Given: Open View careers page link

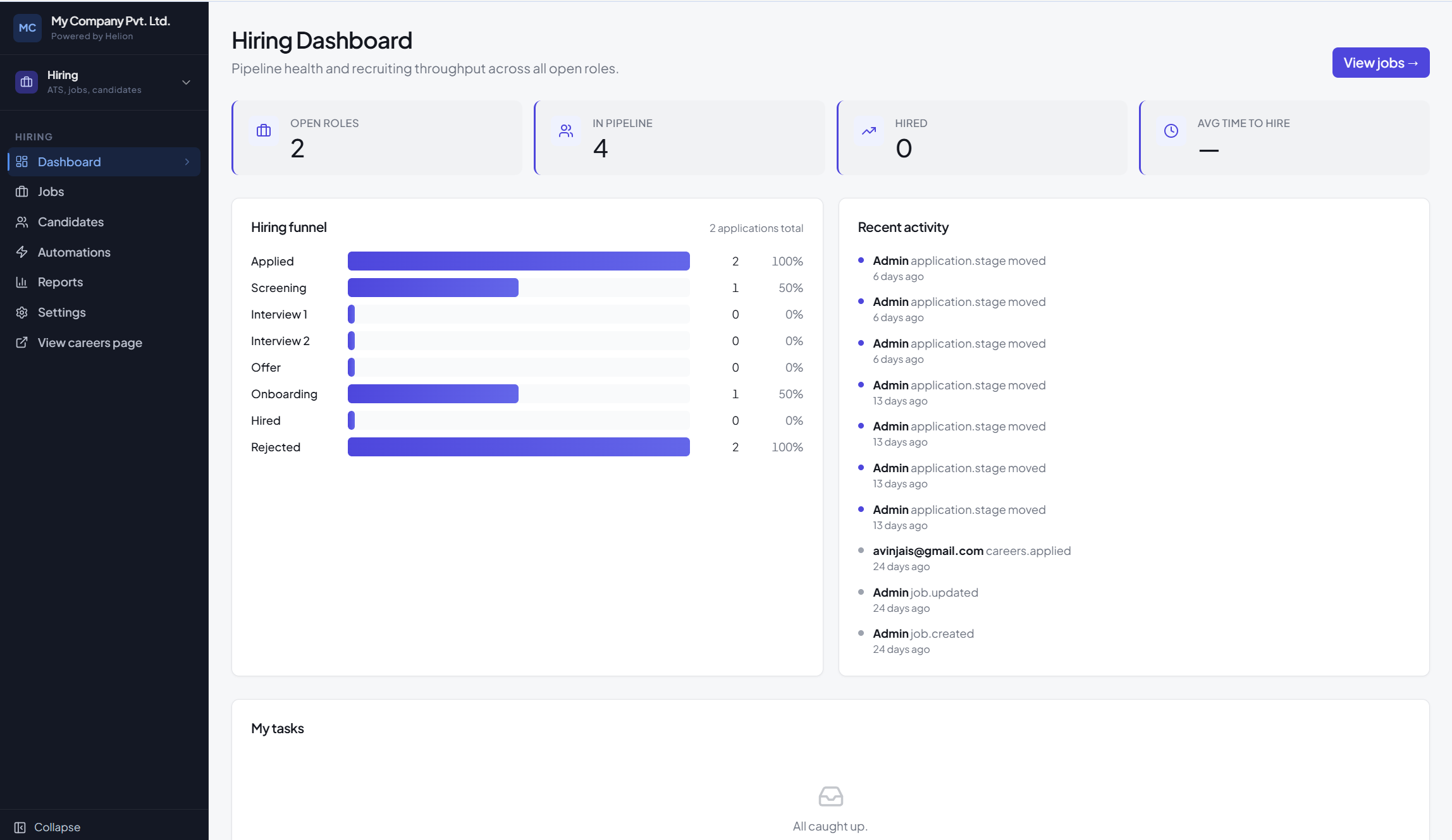Looking at the screenshot, I should point(104,343).
